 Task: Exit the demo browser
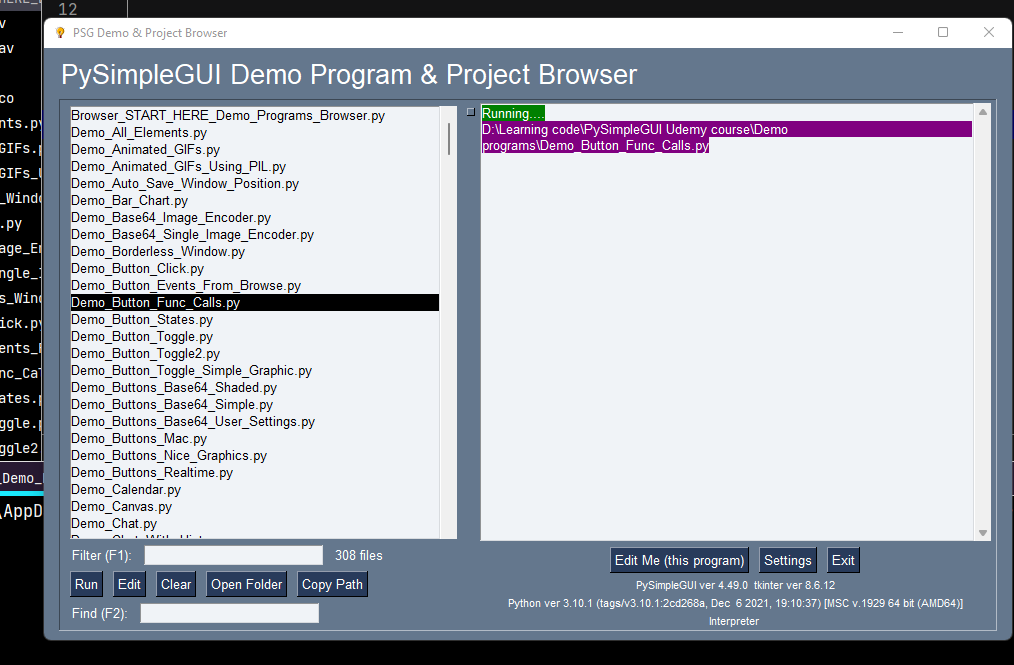(843, 560)
